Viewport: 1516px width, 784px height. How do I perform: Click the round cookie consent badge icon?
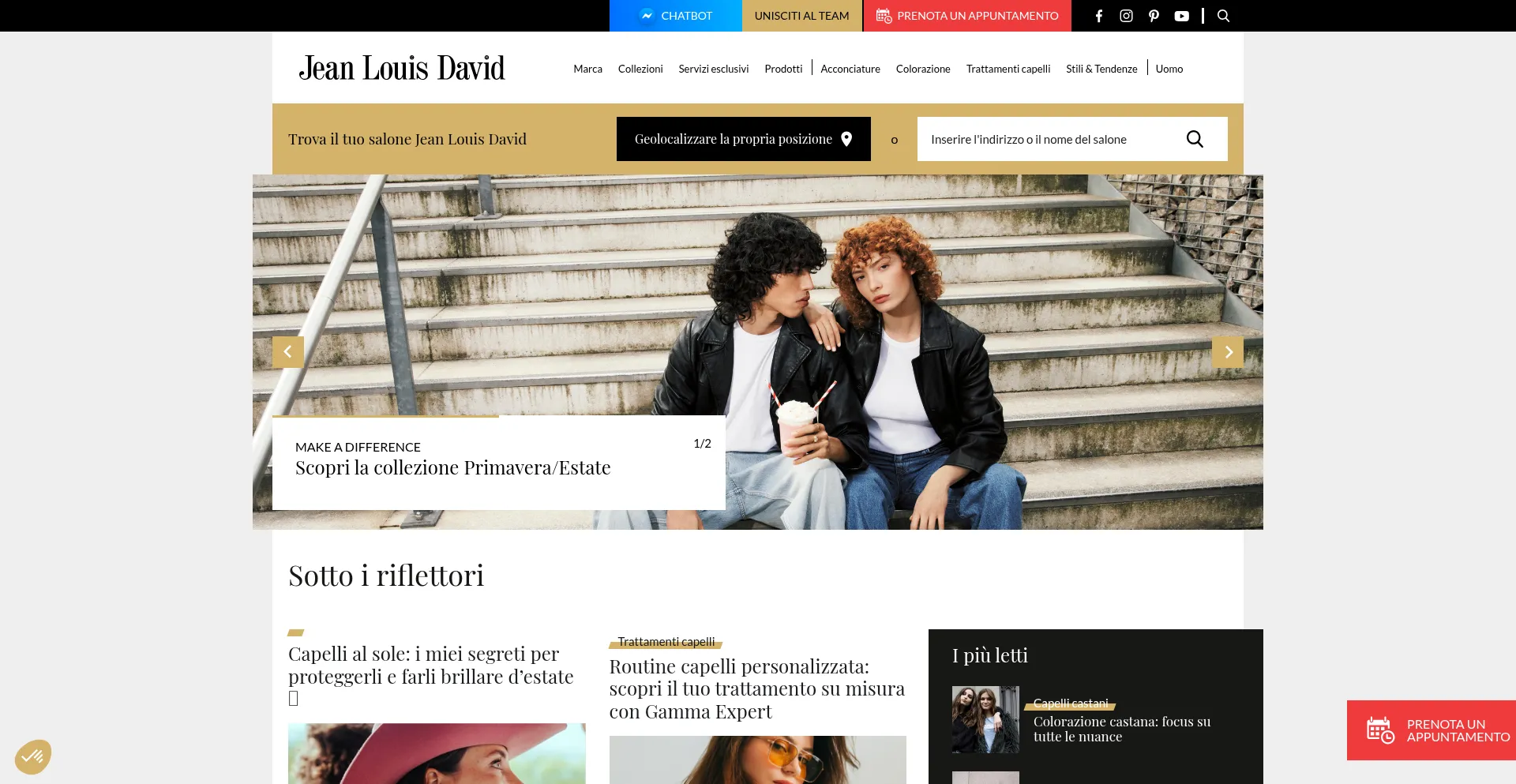[x=33, y=757]
